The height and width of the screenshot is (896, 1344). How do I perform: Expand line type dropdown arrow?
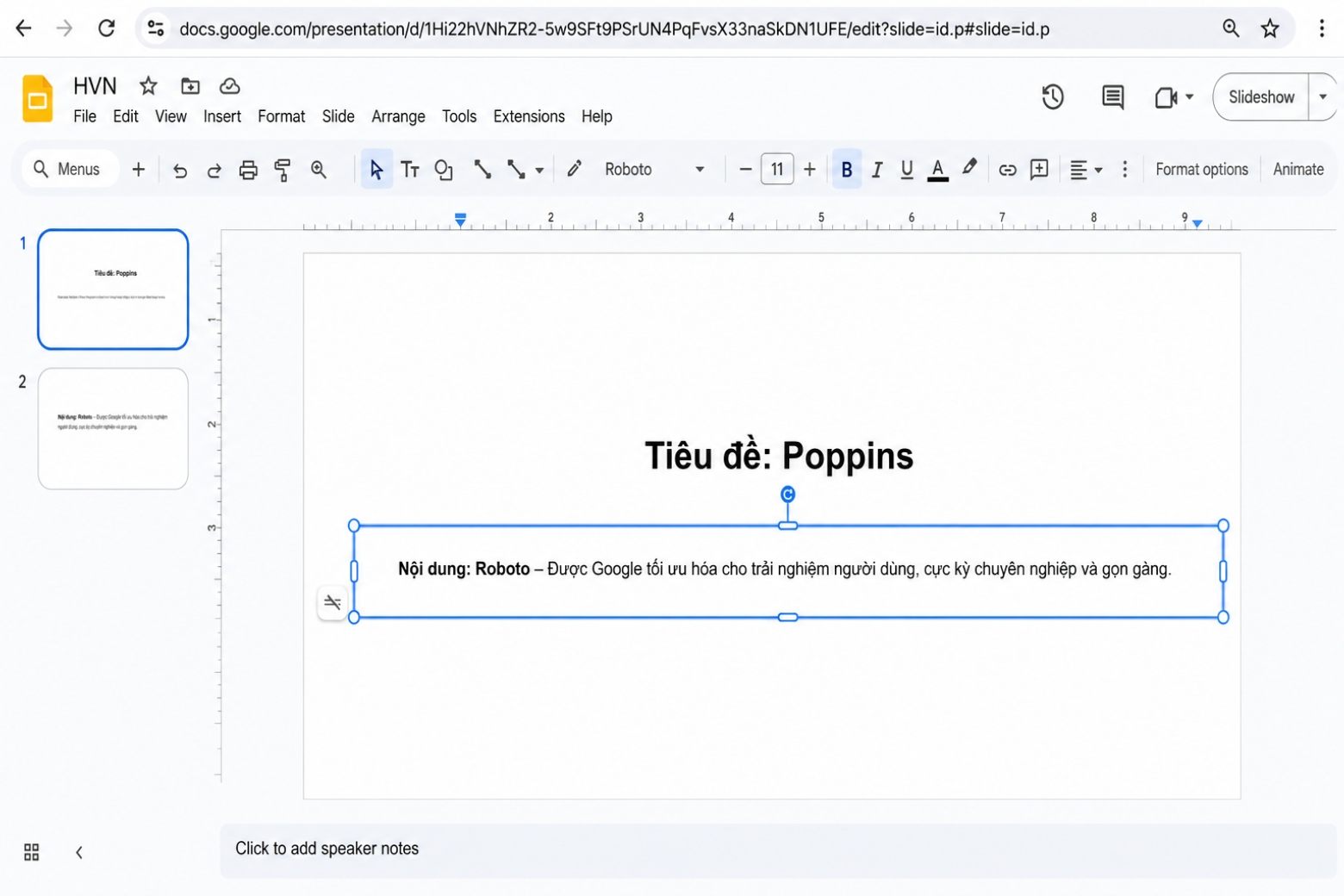point(539,171)
